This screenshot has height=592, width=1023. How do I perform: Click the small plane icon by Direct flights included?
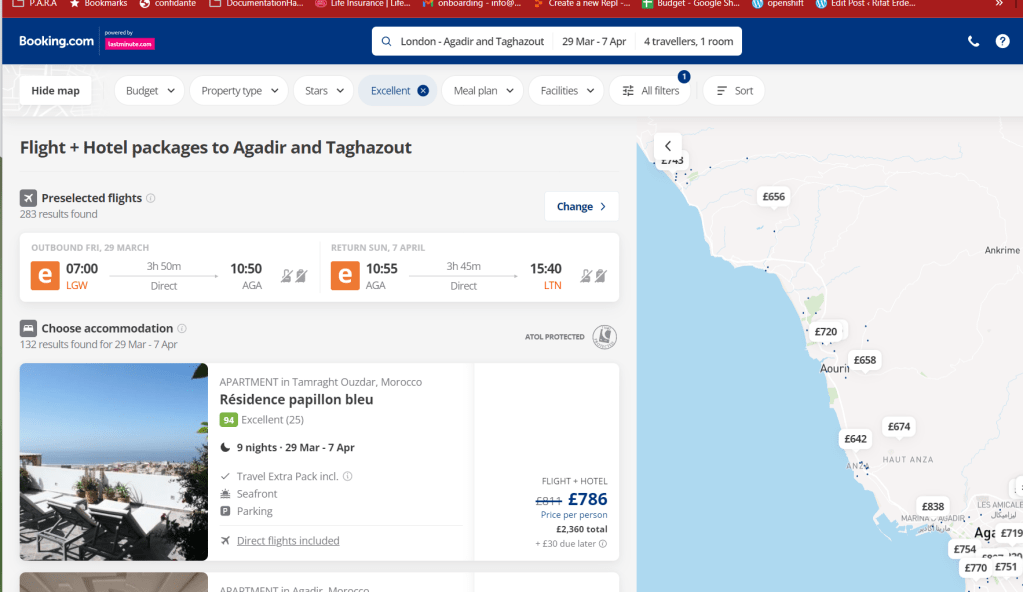225,540
